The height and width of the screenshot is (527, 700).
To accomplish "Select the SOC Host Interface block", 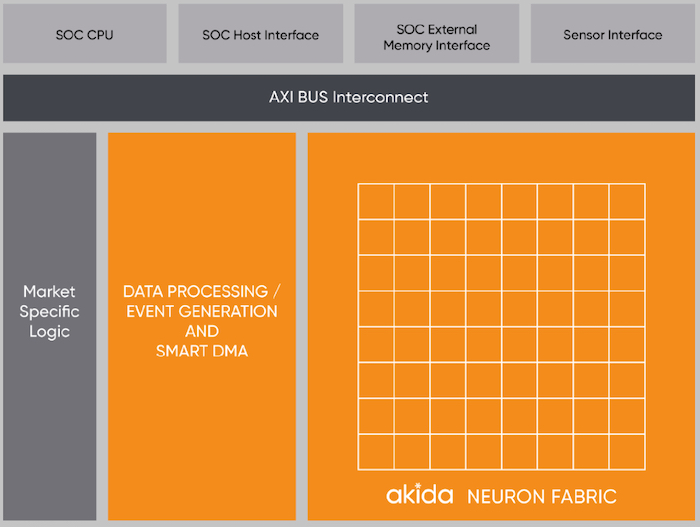I will click(261, 33).
